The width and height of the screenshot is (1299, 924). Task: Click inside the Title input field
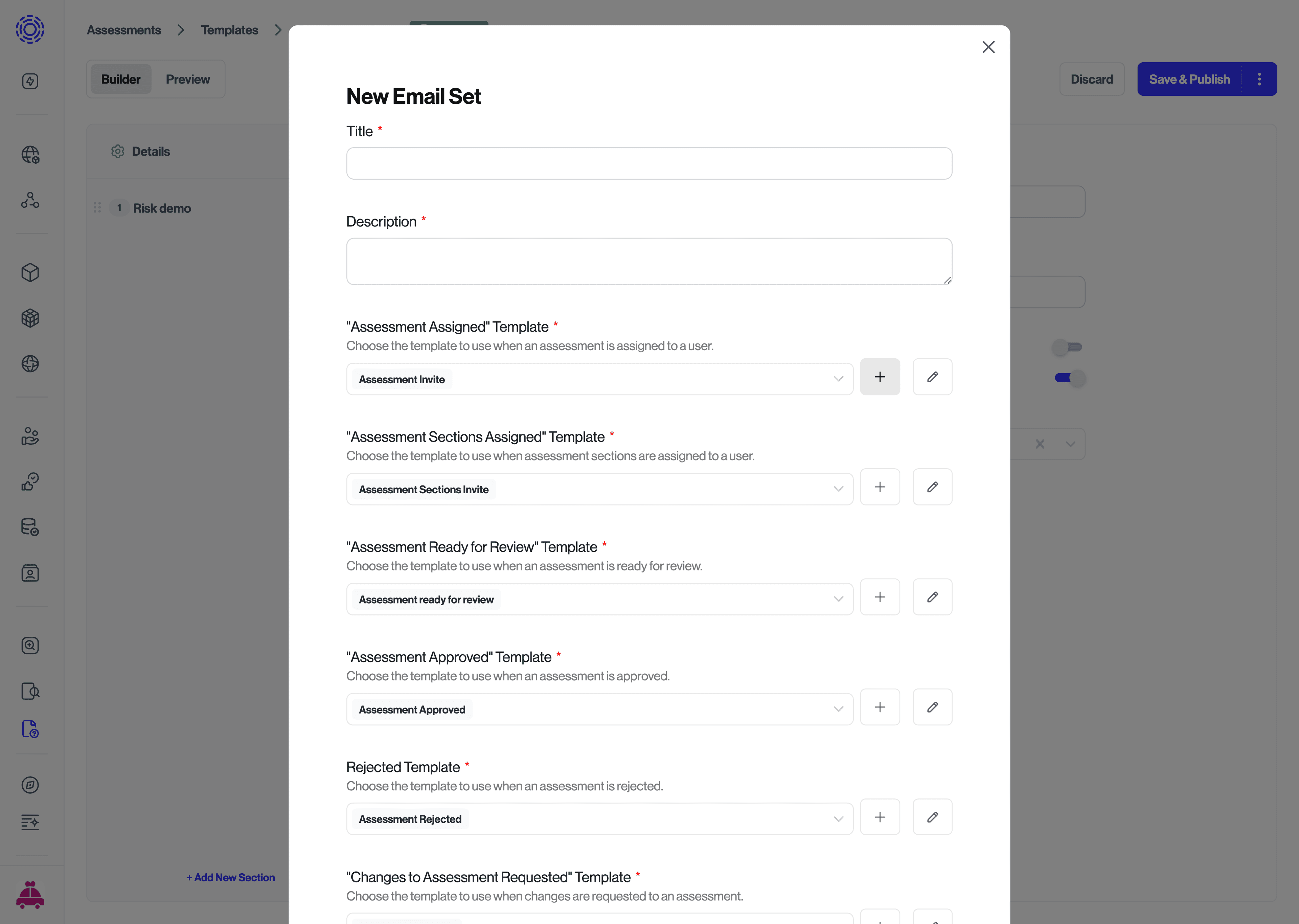(x=648, y=163)
